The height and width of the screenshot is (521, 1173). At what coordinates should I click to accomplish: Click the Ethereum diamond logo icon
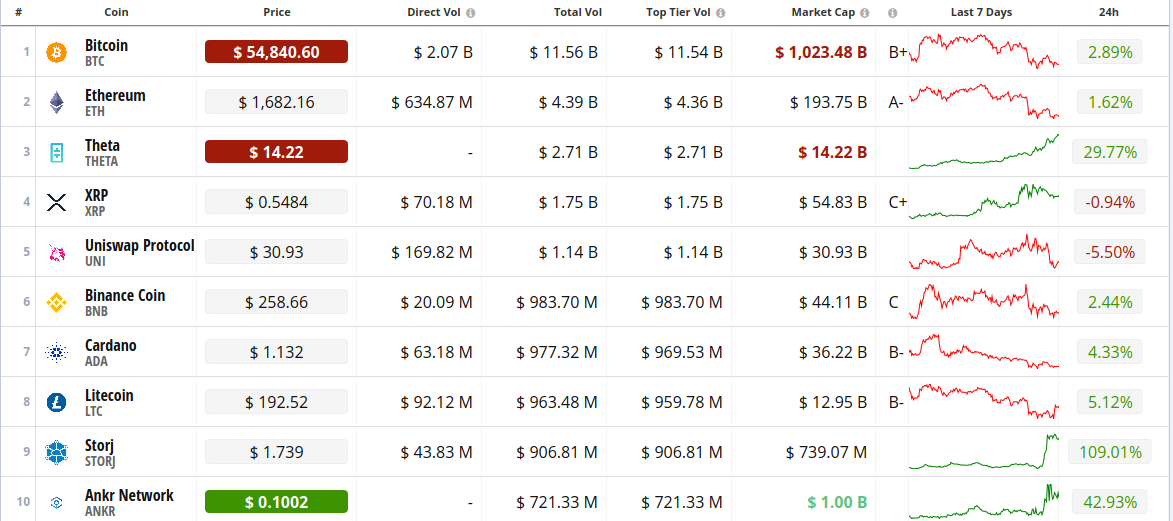click(57, 103)
